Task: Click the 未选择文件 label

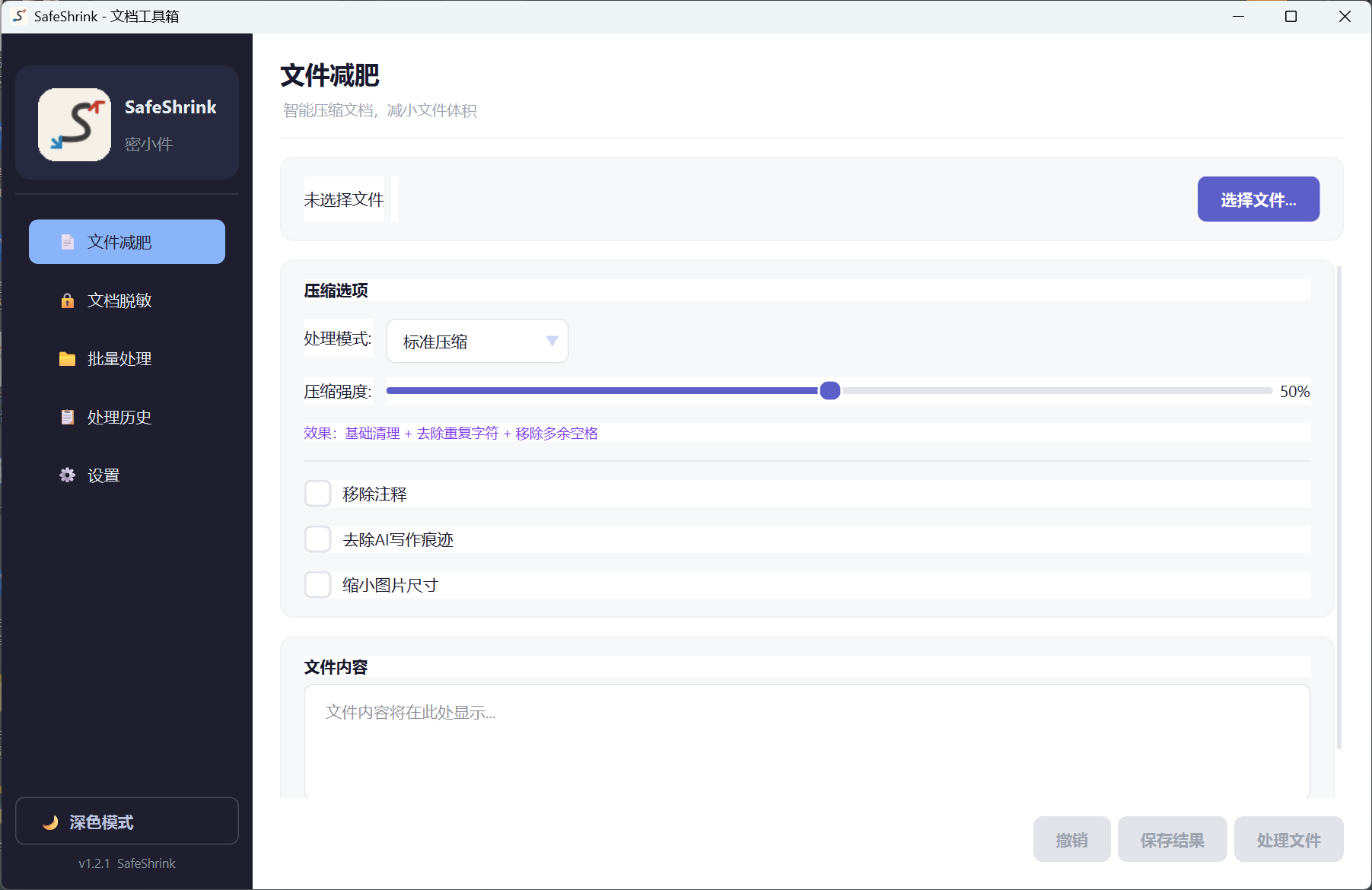Action: click(x=344, y=200)
